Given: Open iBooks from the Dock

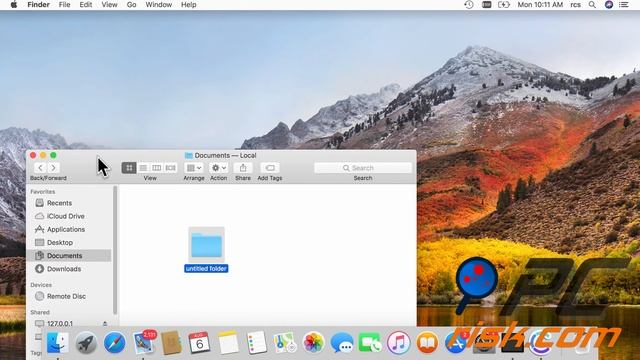Looking at the screenshot, I should click(x=427, y=342).
